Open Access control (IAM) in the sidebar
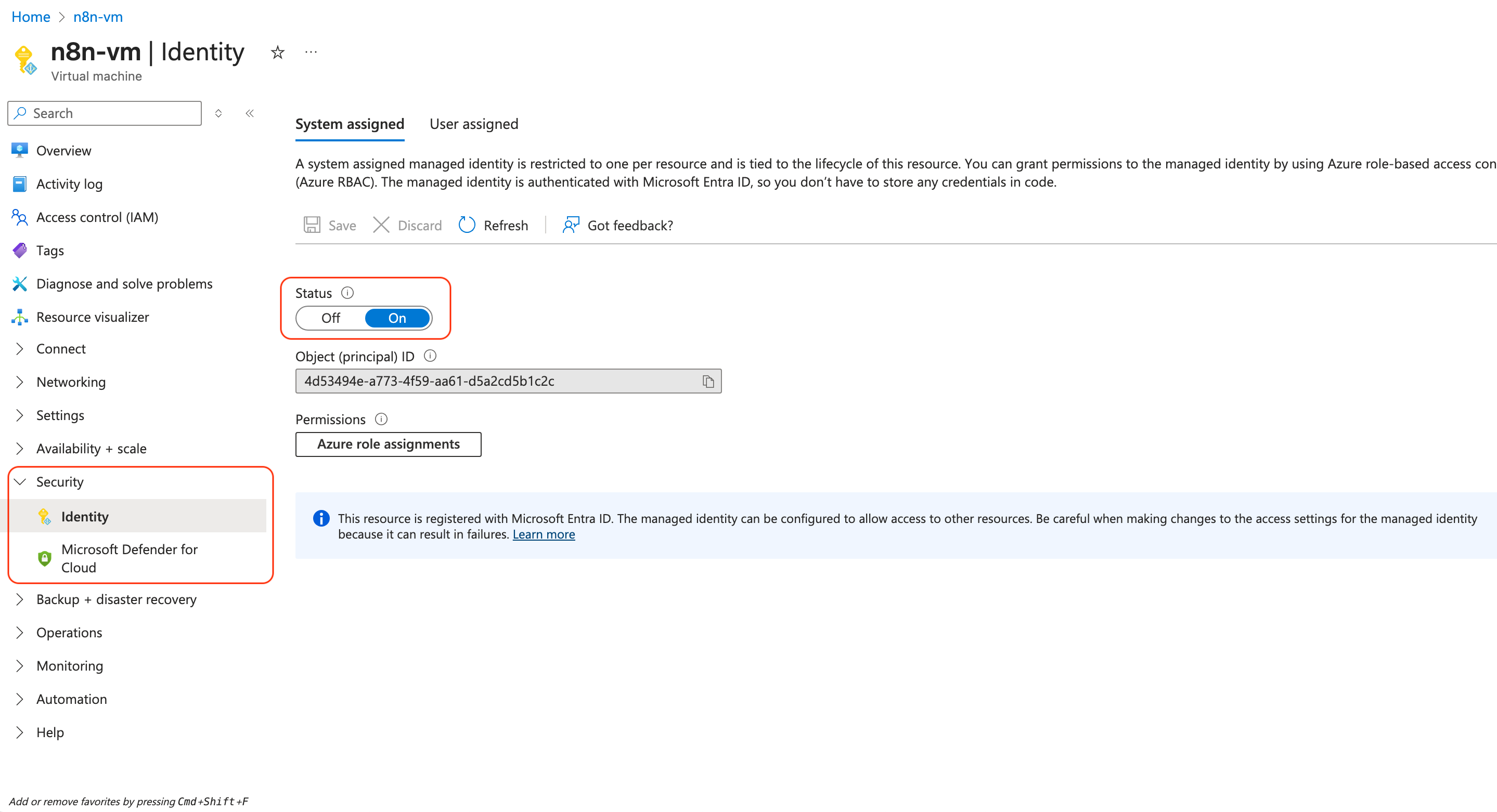The height and width of the screenshot is (812, 1497). pos(97,217)
